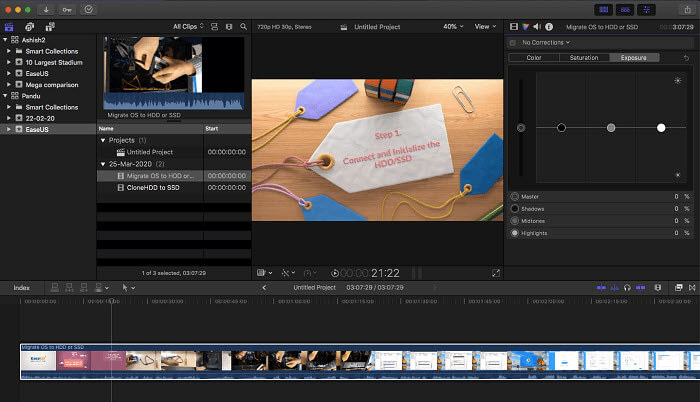The width and height of the screenshot is (700, 402).
Task: Show the Photos and Audio sidebar
Action: pyautogui.click(x=29, y=26)
